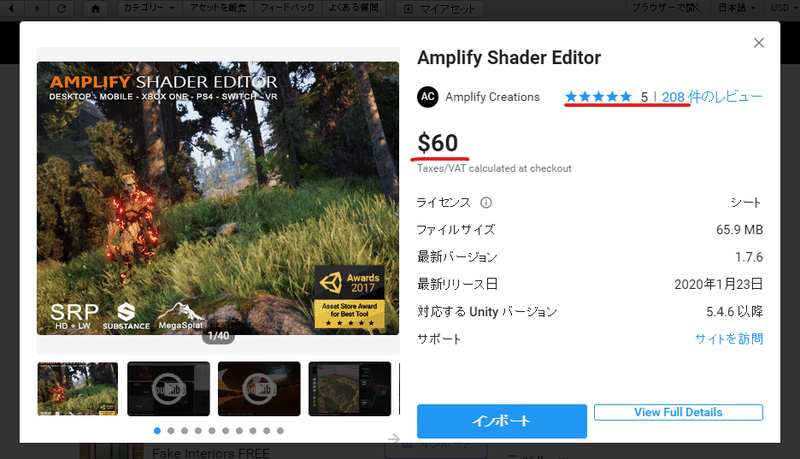Click the main Amplify Shader Editor preview image
The width and height of the screenshot is (800, 459).
[218, 198]
